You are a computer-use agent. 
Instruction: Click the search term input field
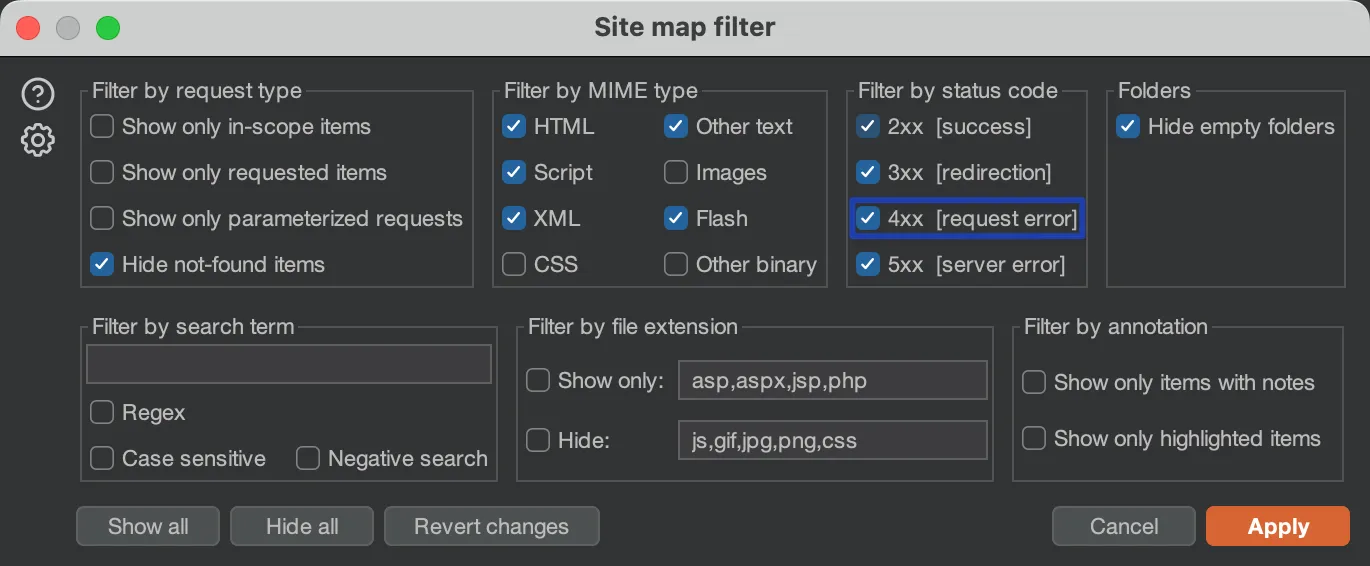(288, 365)
